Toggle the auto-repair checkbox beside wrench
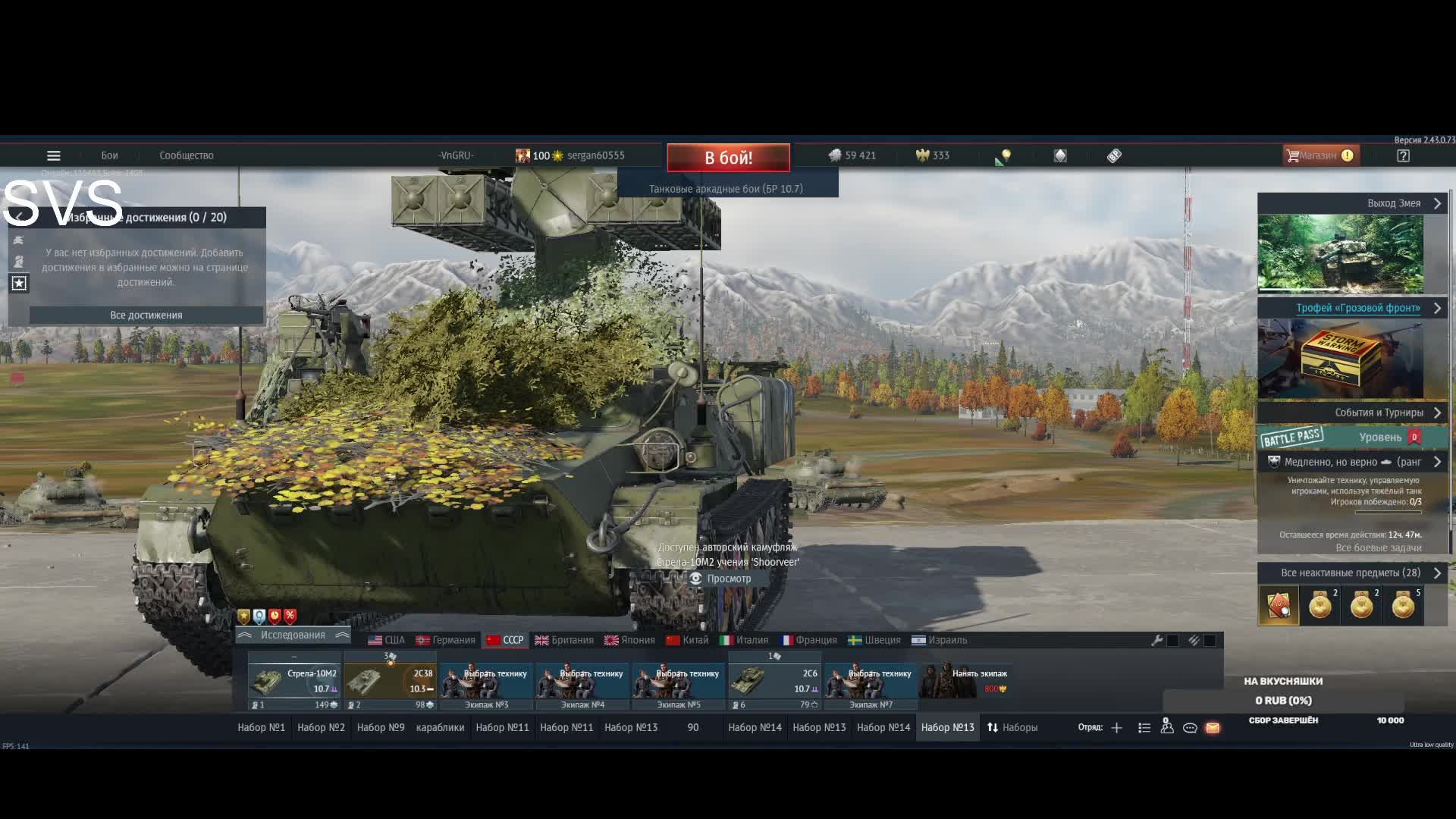 pos(1172,640)
